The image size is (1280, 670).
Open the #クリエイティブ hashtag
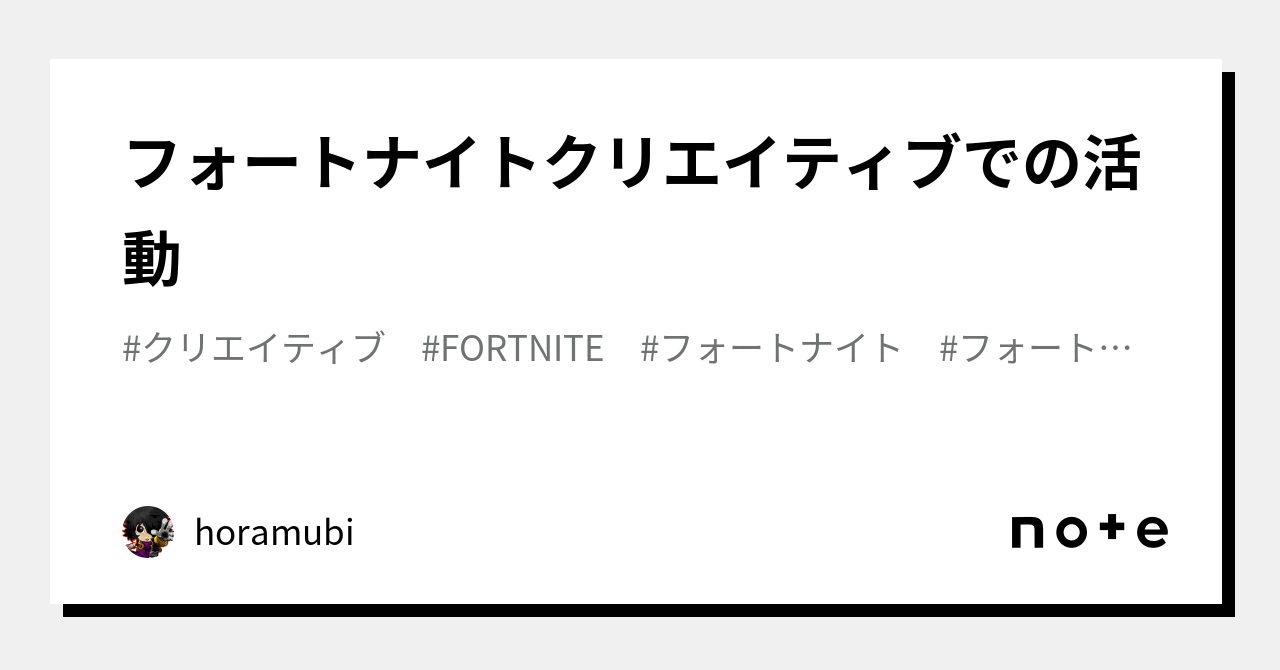pos(253,349)
